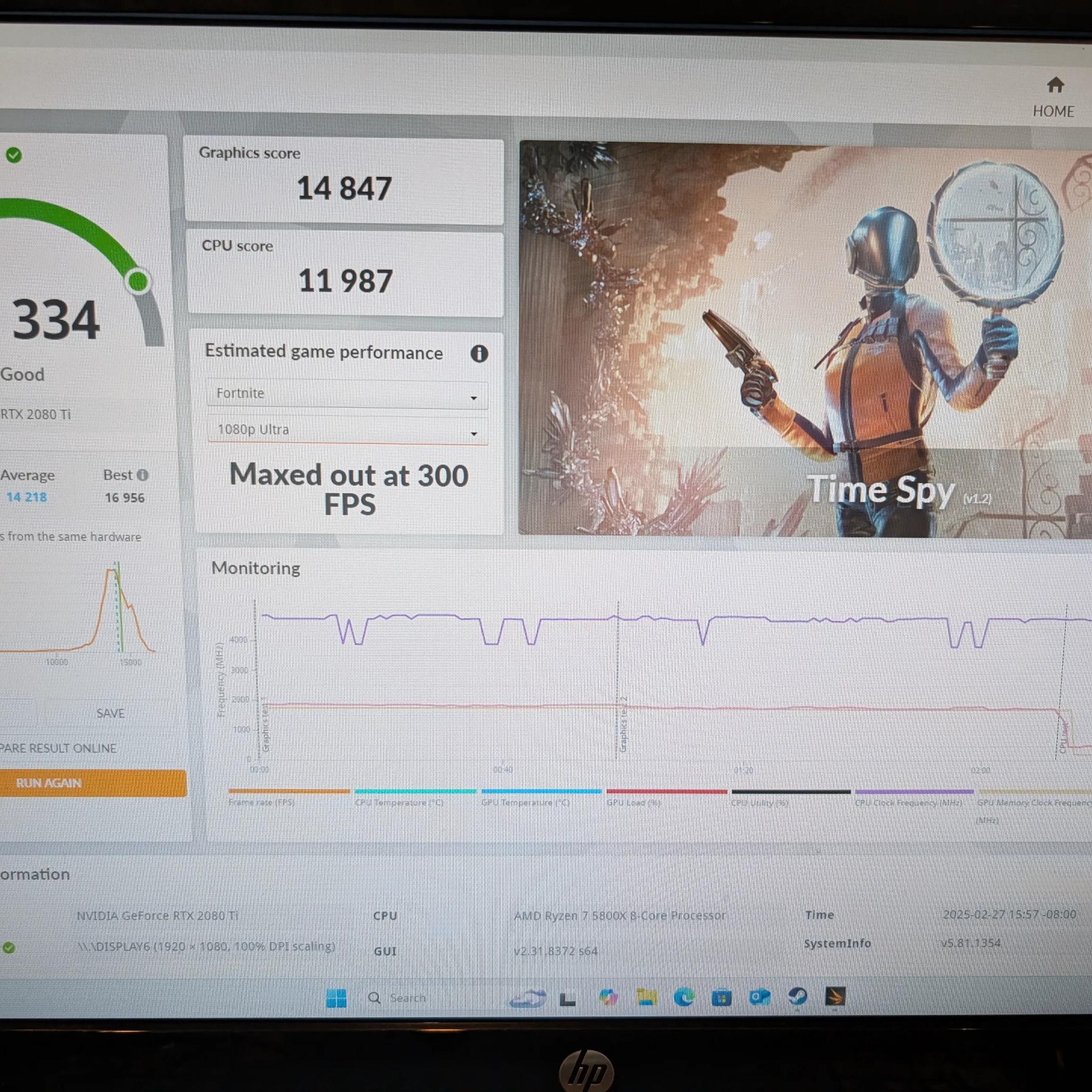Click the AMD Ryzen 7 5800X processor text

(620, 916)
